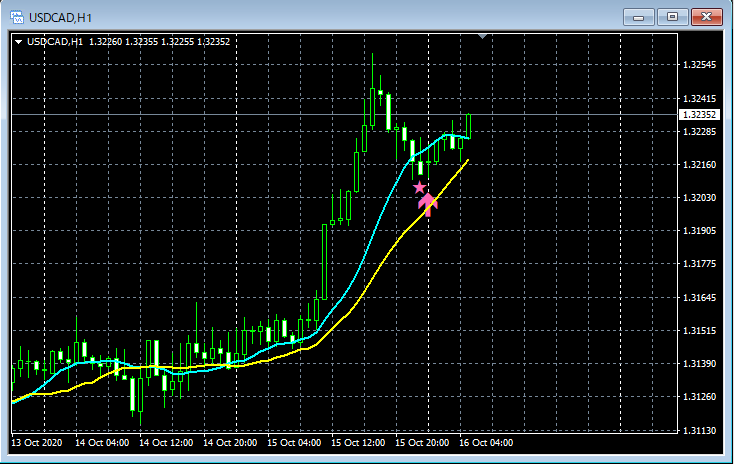The height and width of the screenshot is (464, 735).
Task: Click the 15 Oct 20:00 time label
Action: tap(422, 443)
